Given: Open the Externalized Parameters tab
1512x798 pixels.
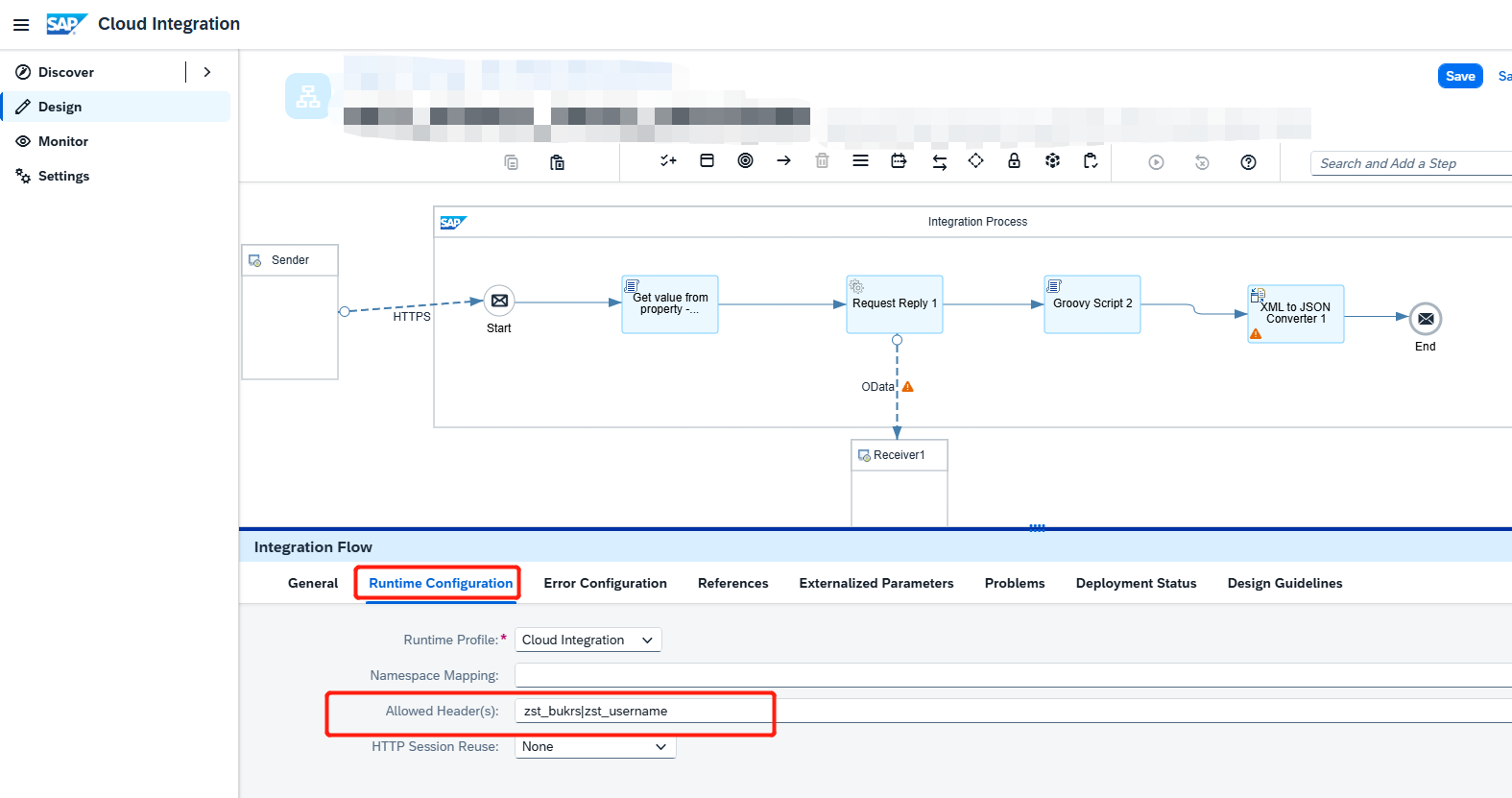Looking at the screenshot, I should (x=876, y=583).
